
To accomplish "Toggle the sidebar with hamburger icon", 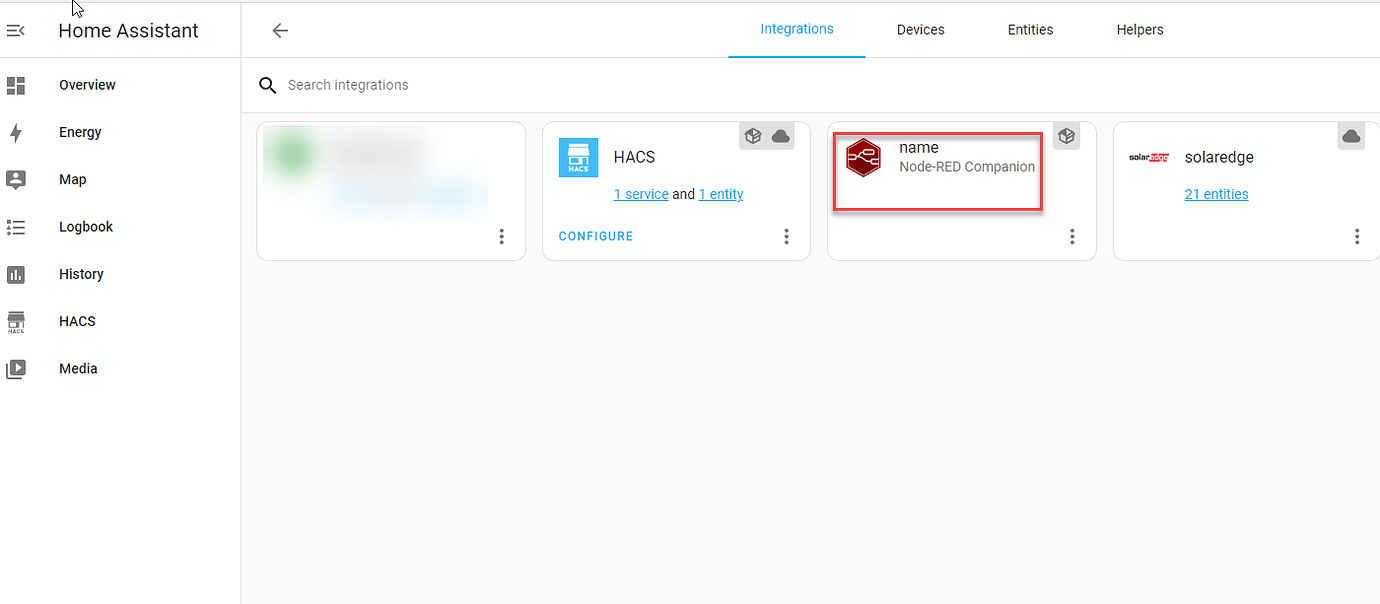I will [15, 30].
